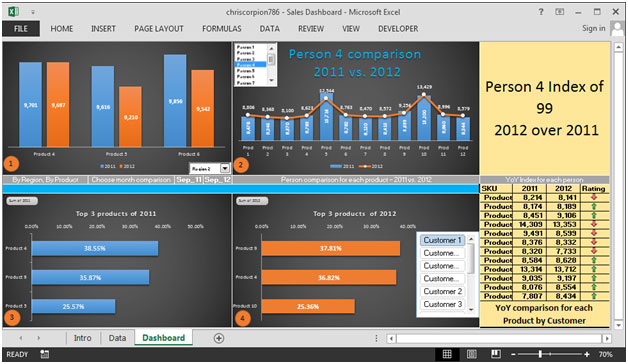
Task: Toggle Customer 2 slicer item
Action: pyautogui.click(x=443, y=292)
